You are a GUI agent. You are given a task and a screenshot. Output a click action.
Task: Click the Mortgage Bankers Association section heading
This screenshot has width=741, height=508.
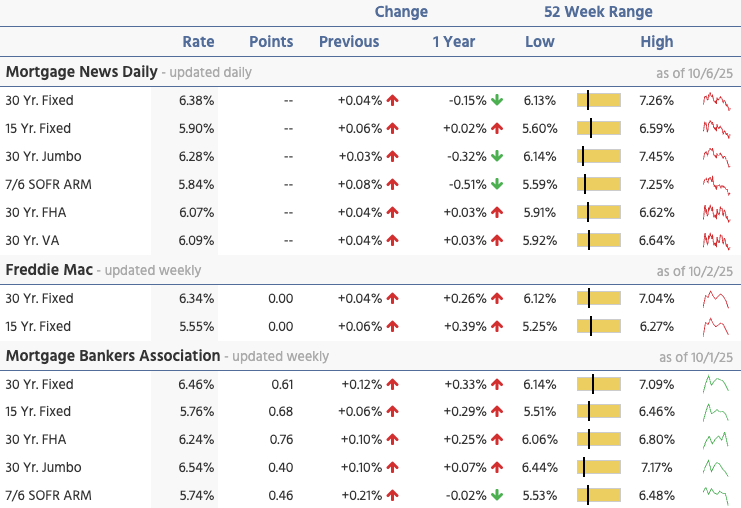(112, 355)
